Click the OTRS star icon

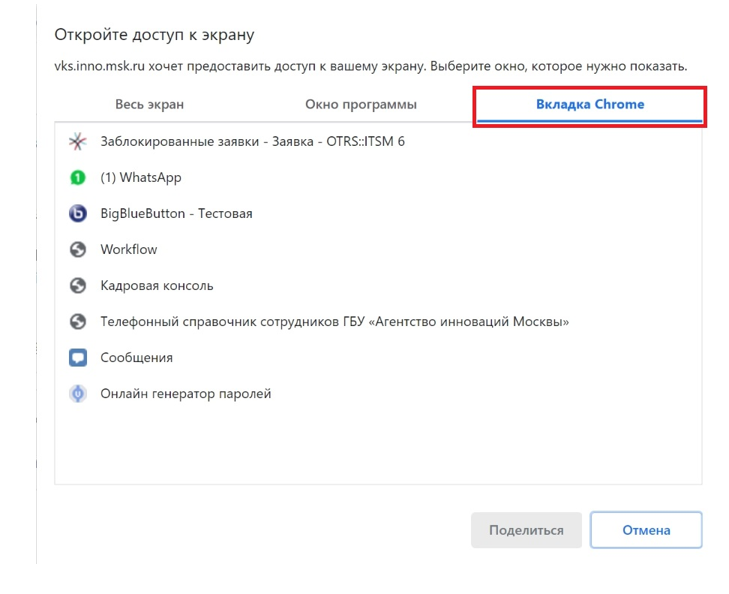click(x=78, y=142)
